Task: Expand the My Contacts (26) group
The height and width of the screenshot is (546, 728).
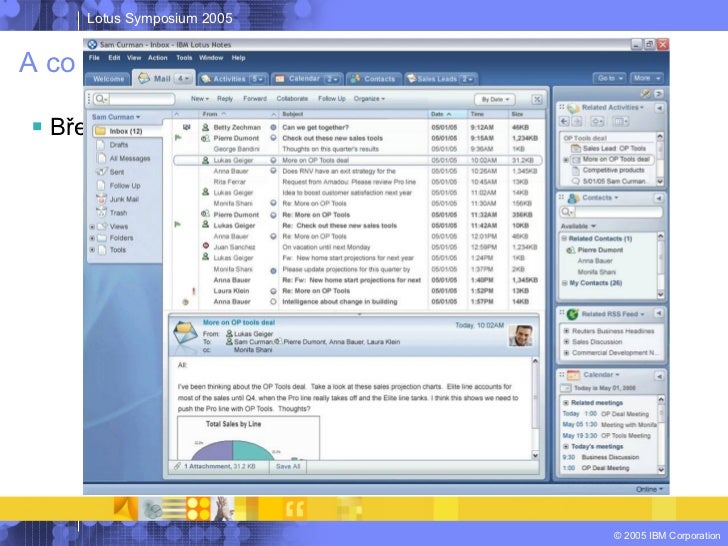Action: (564, 283)
